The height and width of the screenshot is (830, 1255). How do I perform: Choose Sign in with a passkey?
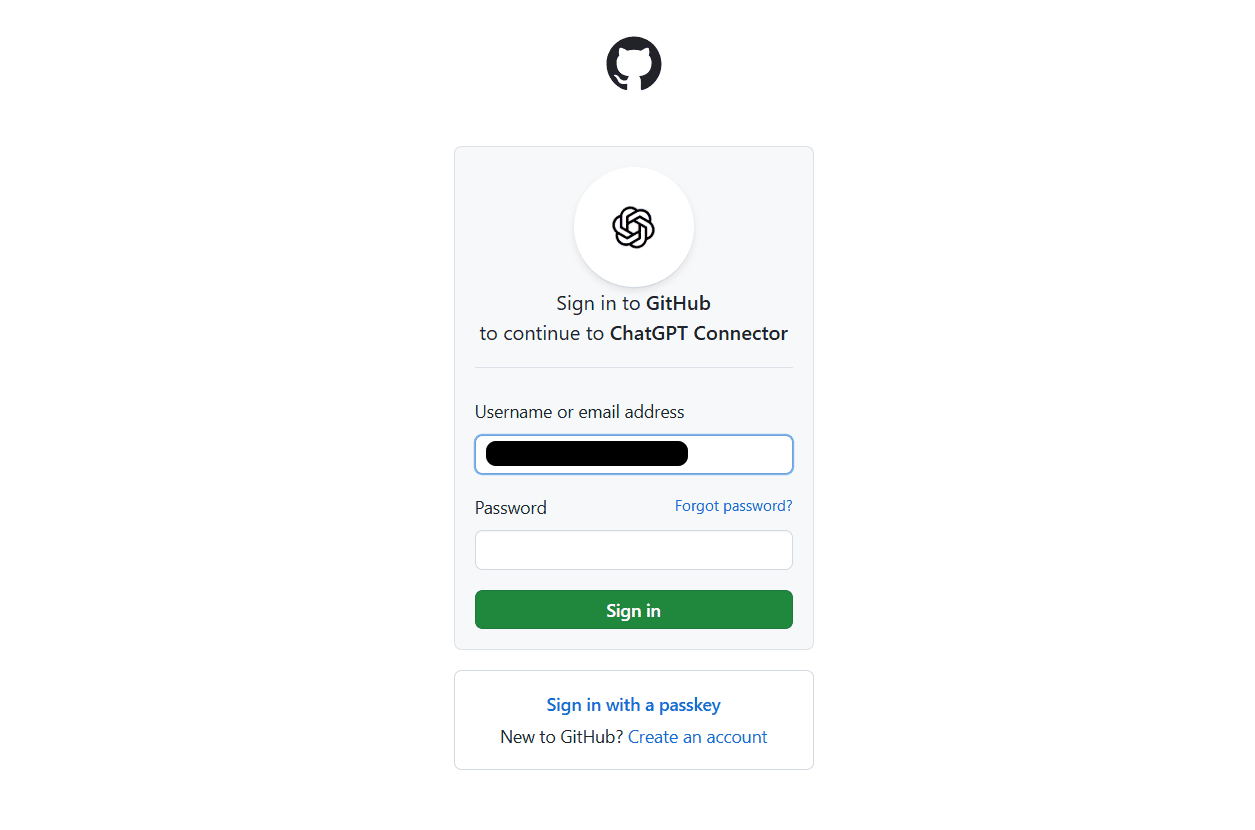click(x=634, y=705)
